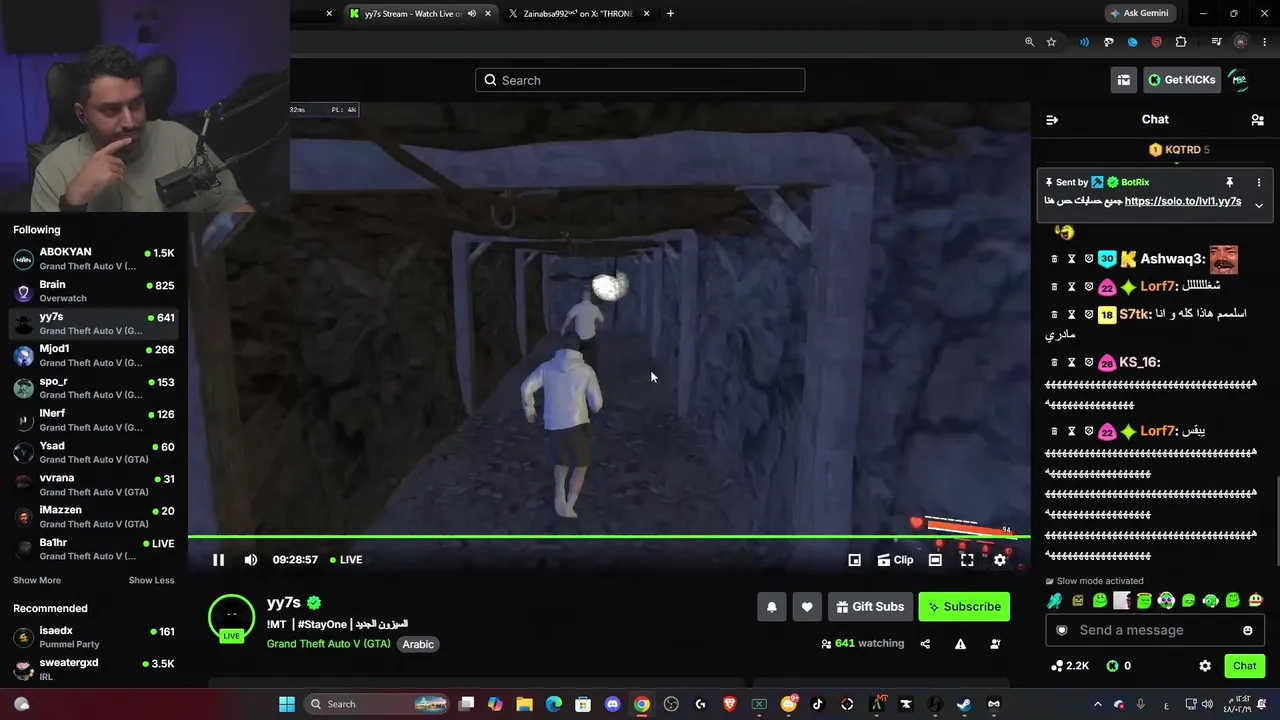Share the stream with the share icon

point(925,644)
